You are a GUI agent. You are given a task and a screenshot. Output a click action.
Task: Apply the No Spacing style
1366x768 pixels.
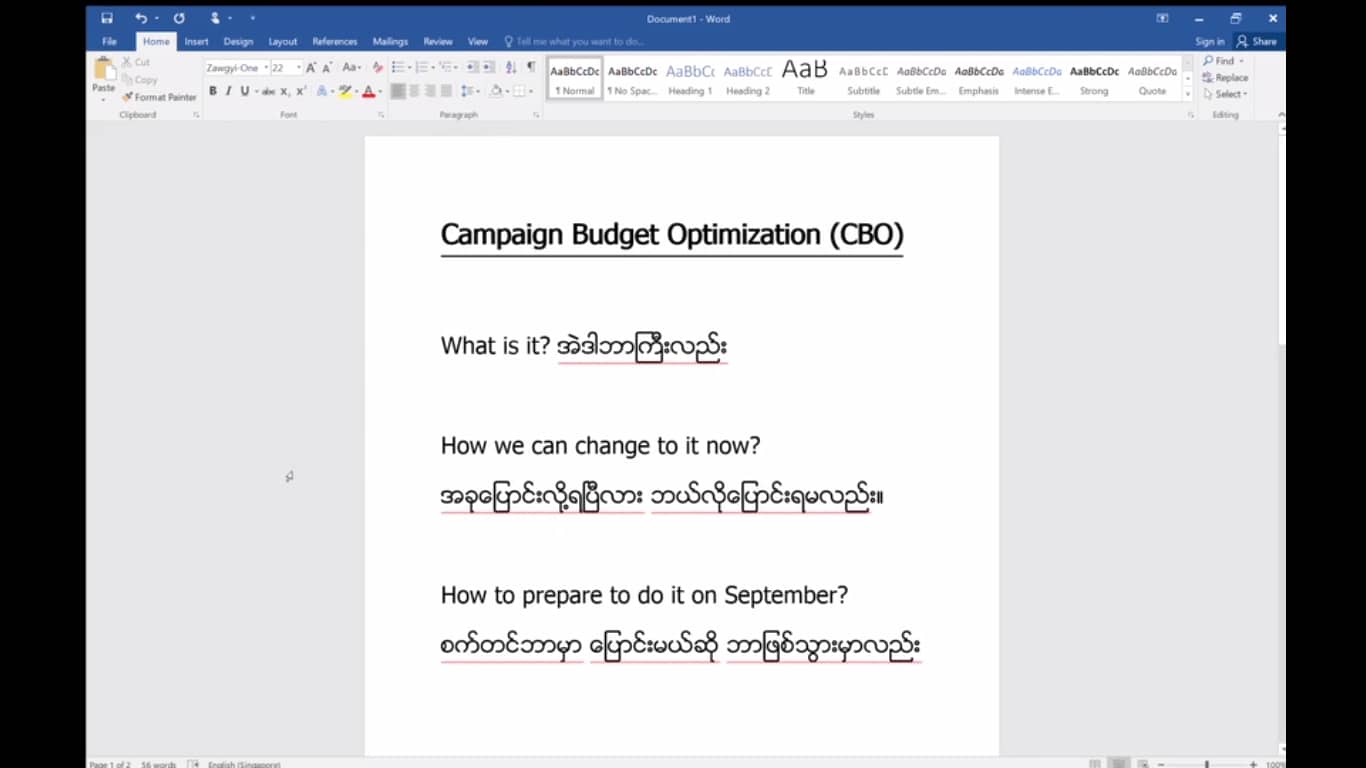point(632,79)
